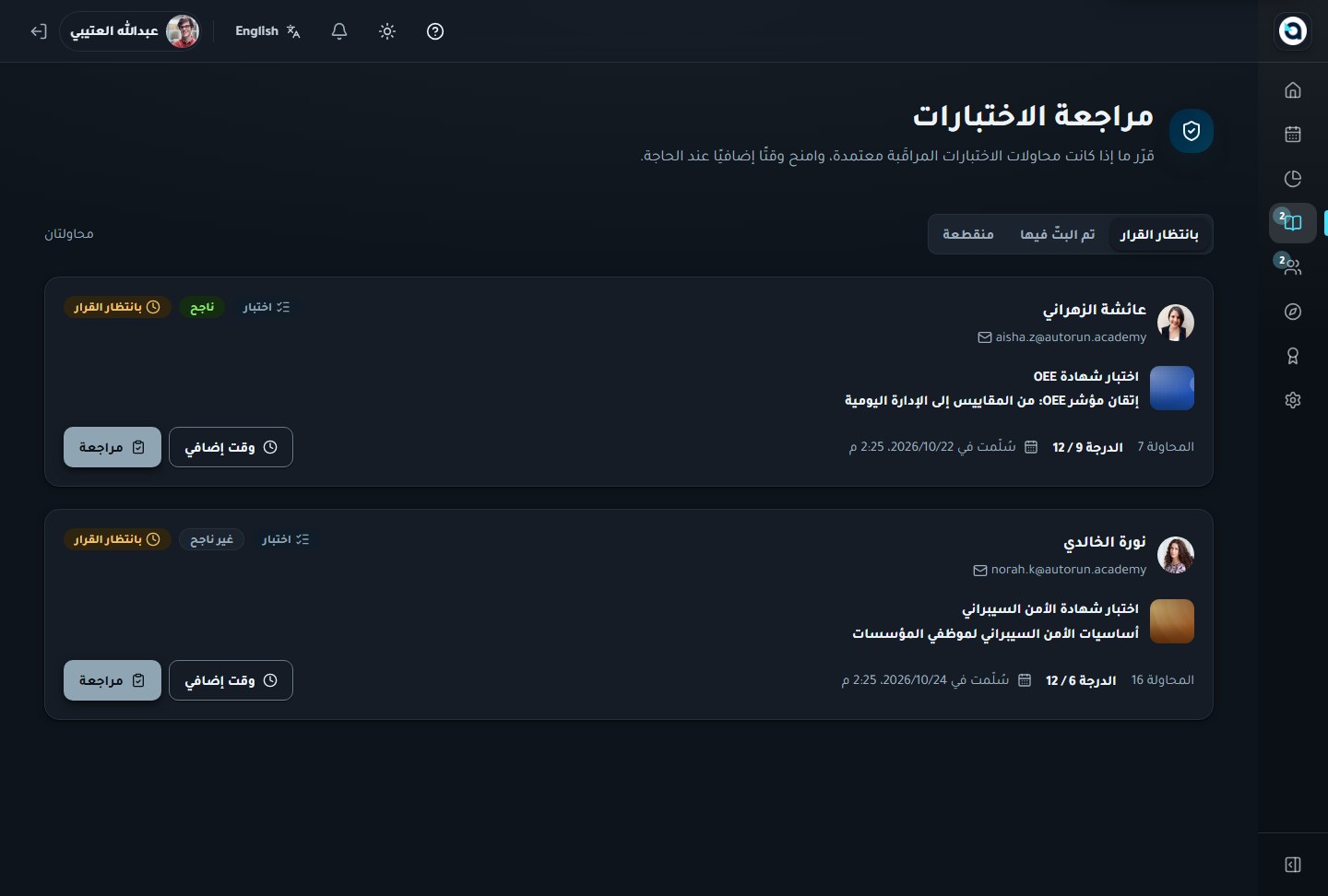Click المحاولة 16 attempt label
Image resolution: width=1328 pixels, height=896 pixels.
(x=1163, y=680)
